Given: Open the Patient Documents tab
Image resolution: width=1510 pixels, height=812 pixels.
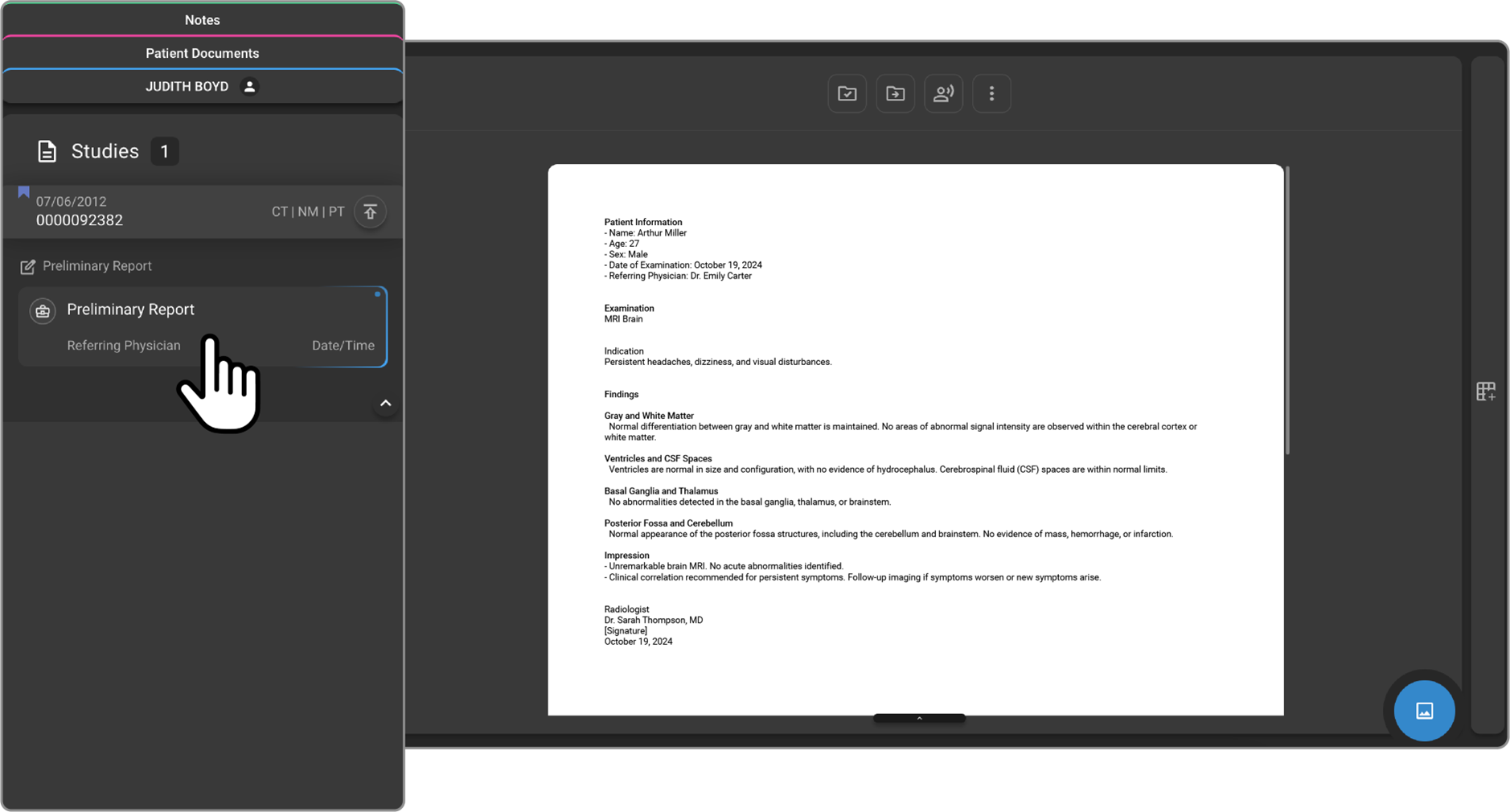Looking at the screenshot, I should click(203, 53).
